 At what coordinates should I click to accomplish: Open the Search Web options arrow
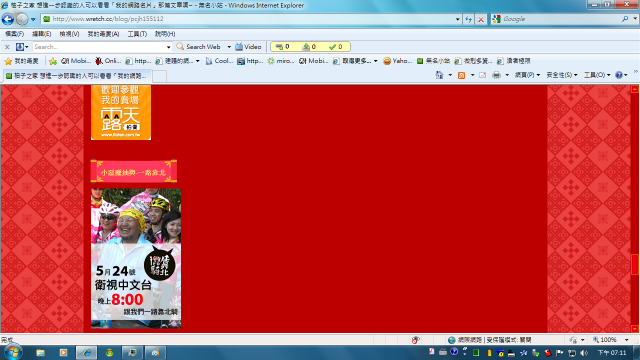click(x=229, y=47)
